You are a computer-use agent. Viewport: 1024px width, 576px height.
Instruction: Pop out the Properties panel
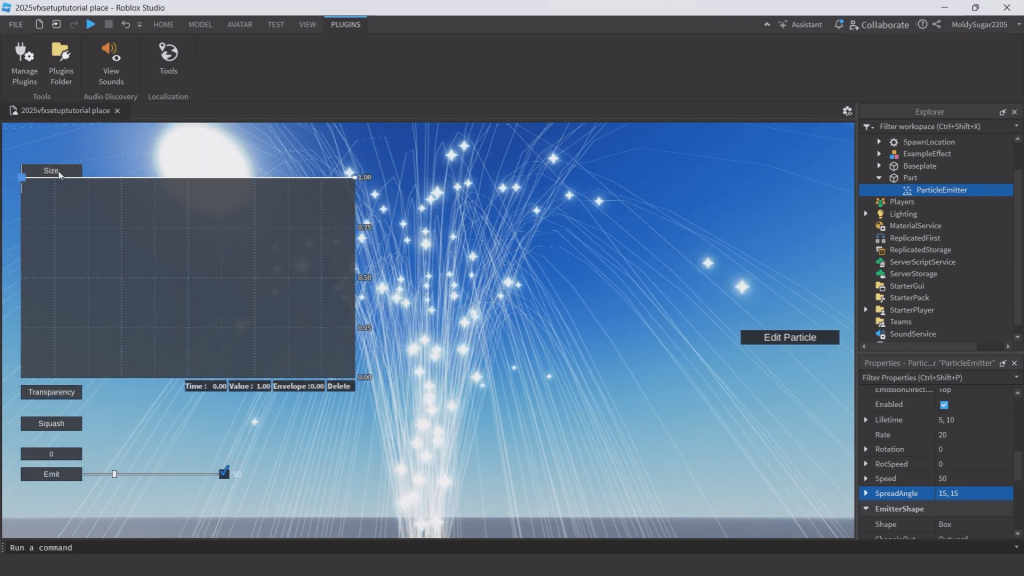tap(1002, 363)
